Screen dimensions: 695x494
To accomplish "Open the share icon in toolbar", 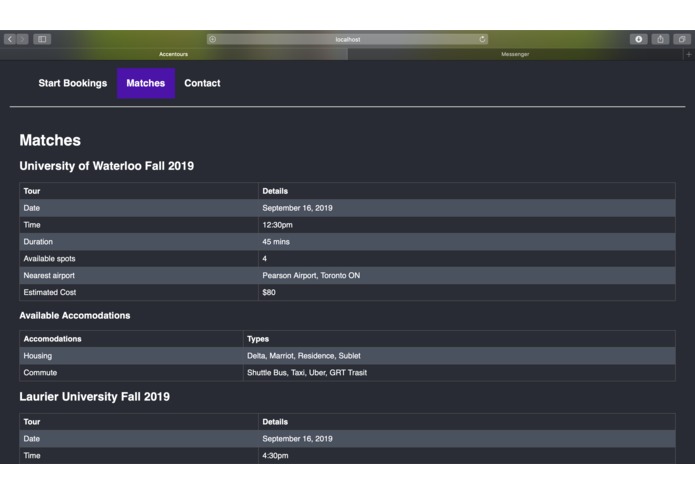I will tap(660, 39).
